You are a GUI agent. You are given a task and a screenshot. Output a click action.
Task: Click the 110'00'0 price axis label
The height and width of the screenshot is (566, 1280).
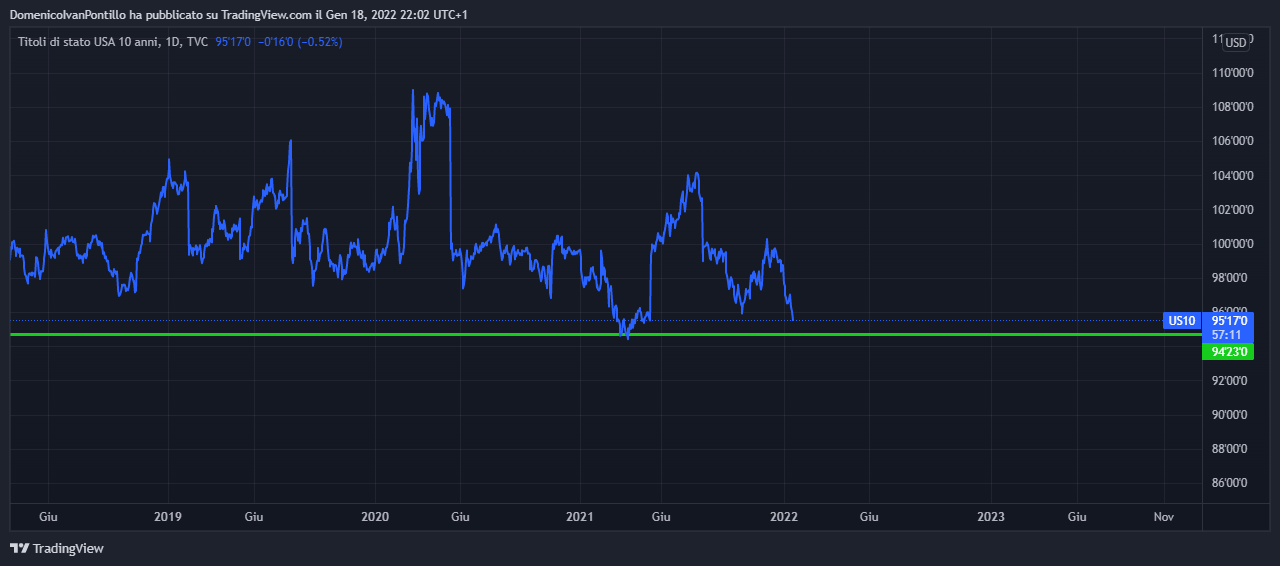click(x=1232, y=73)
